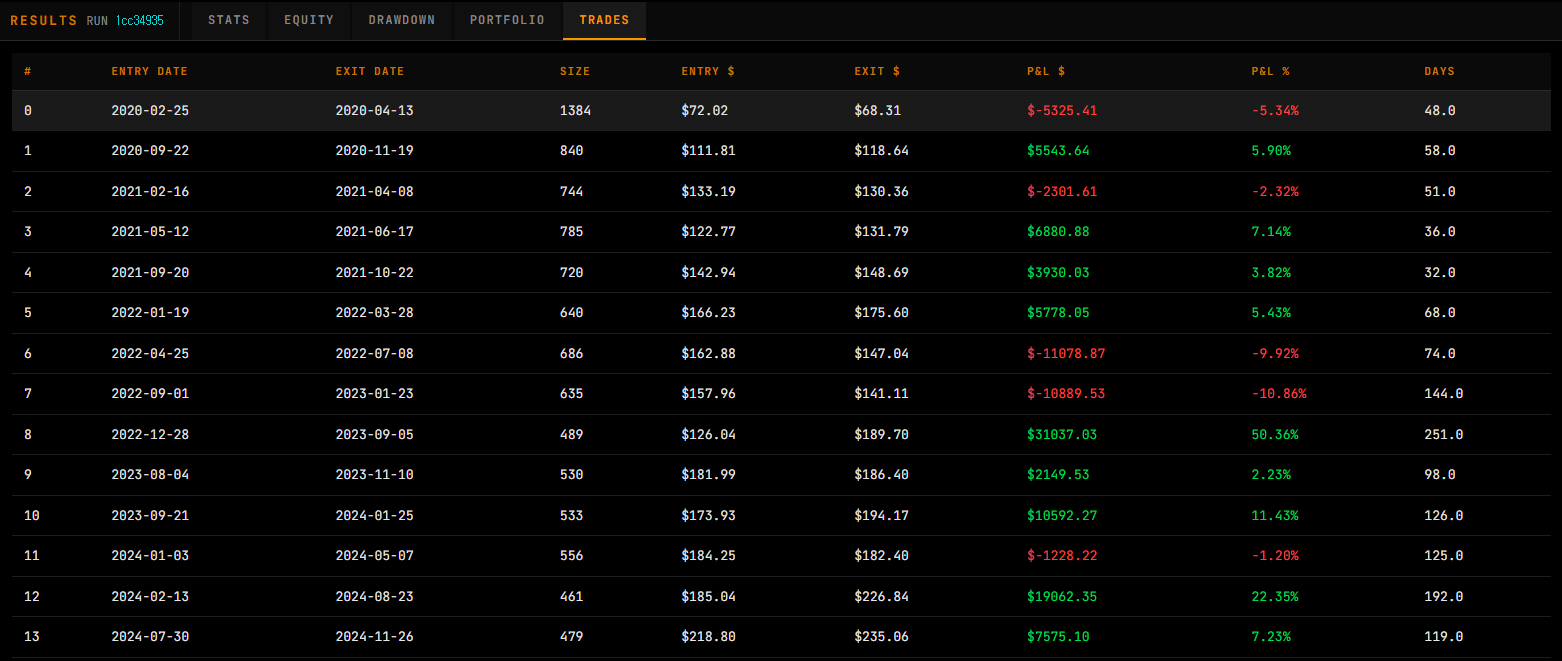Click entry price $166.23
Image resolution: width=1562 pixels, height=661 pixels.
(x=708, y=313)
